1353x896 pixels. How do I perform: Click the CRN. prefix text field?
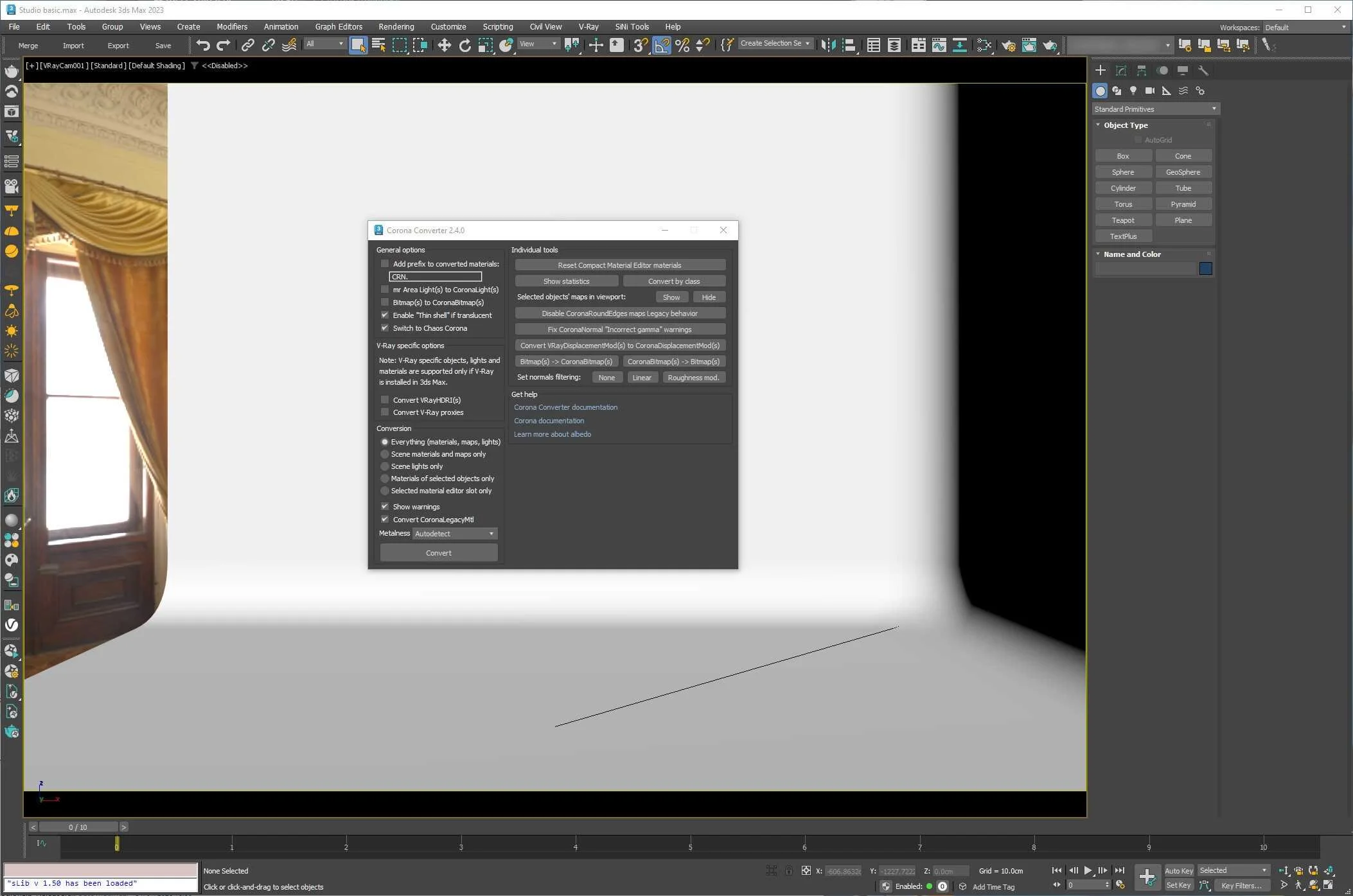click(x=435, y=277)
